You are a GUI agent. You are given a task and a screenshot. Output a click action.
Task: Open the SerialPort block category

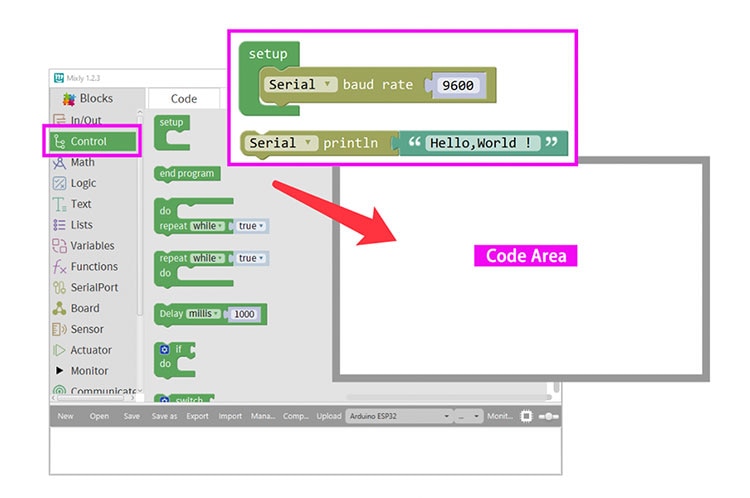pyautogui.click(x=85, y=288)
